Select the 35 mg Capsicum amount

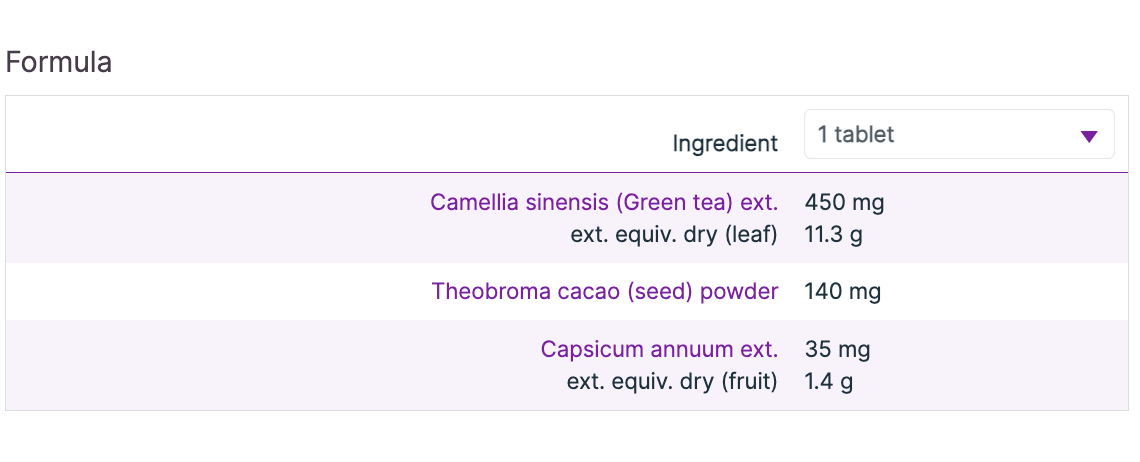[x=837, y=349]
